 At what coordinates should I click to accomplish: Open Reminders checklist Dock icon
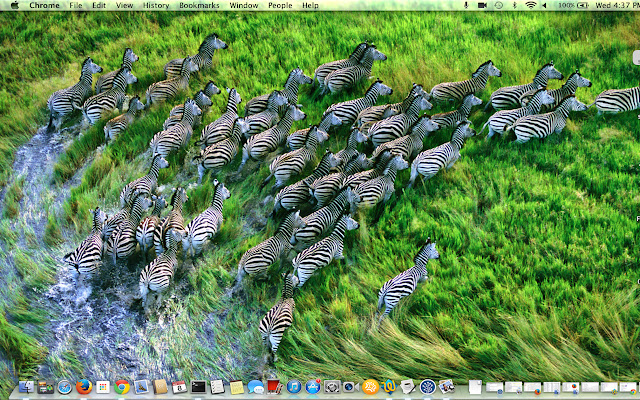click(218, 387)
